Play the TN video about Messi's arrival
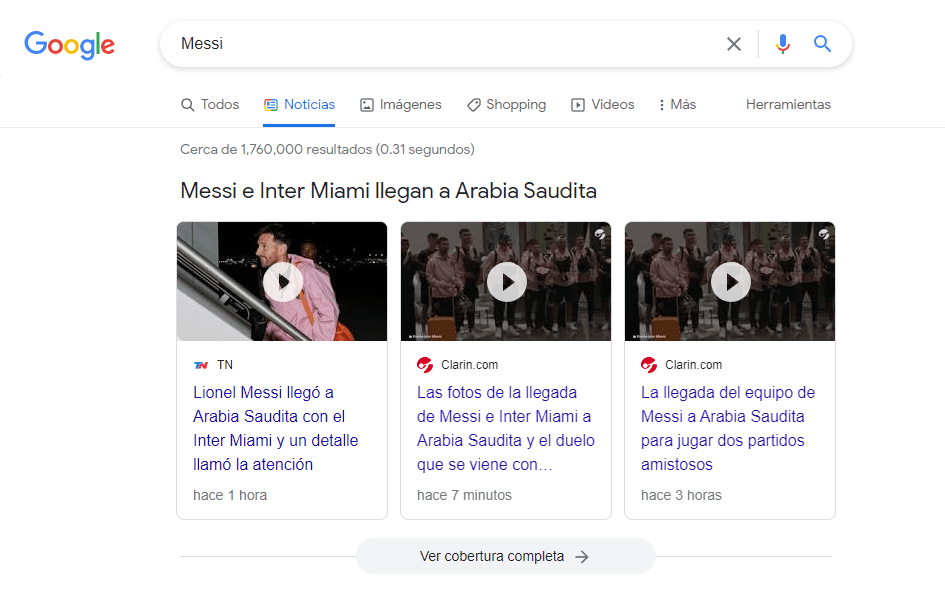 pyautogui.click(x=282, y=281)
